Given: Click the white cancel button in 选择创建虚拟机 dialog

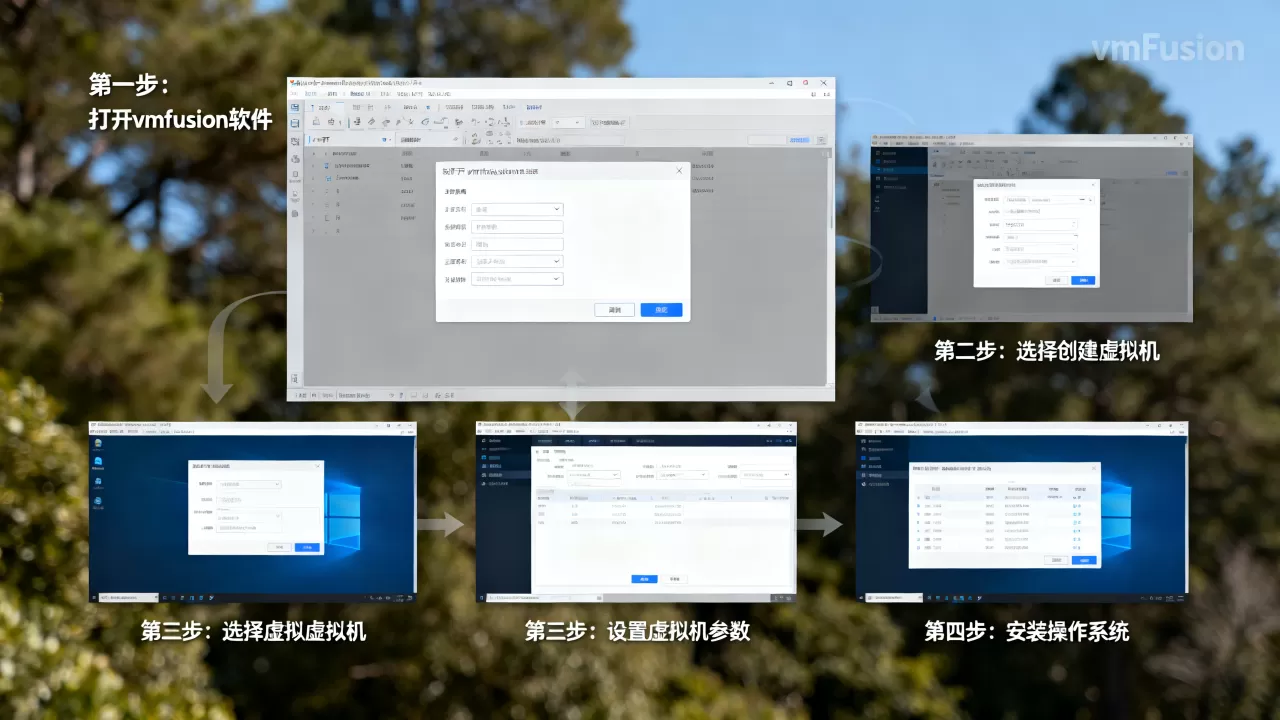Looking at the screenshot, I should [x=1056, y=280].
